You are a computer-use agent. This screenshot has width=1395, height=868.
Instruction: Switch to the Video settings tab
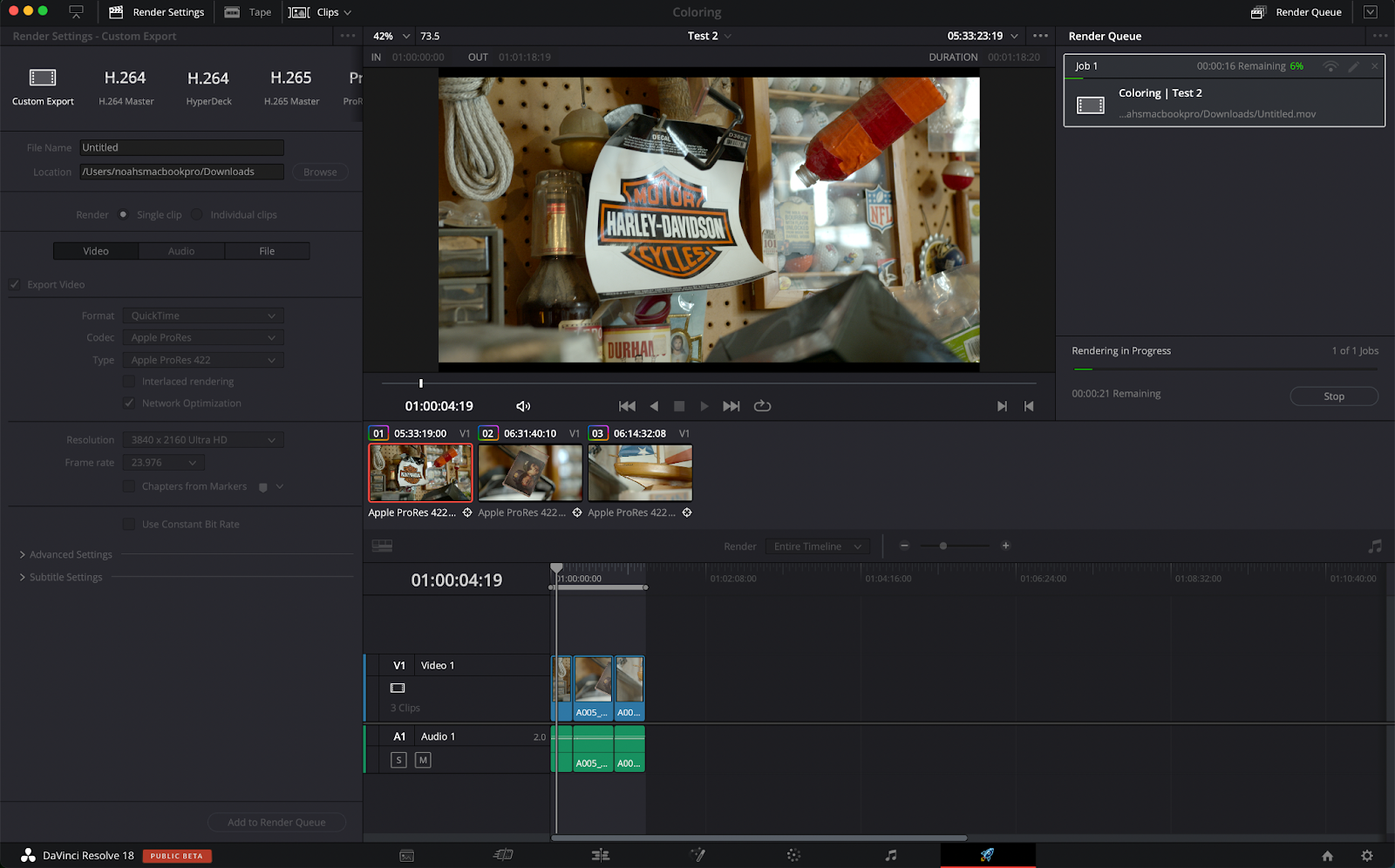click(96, 251)
